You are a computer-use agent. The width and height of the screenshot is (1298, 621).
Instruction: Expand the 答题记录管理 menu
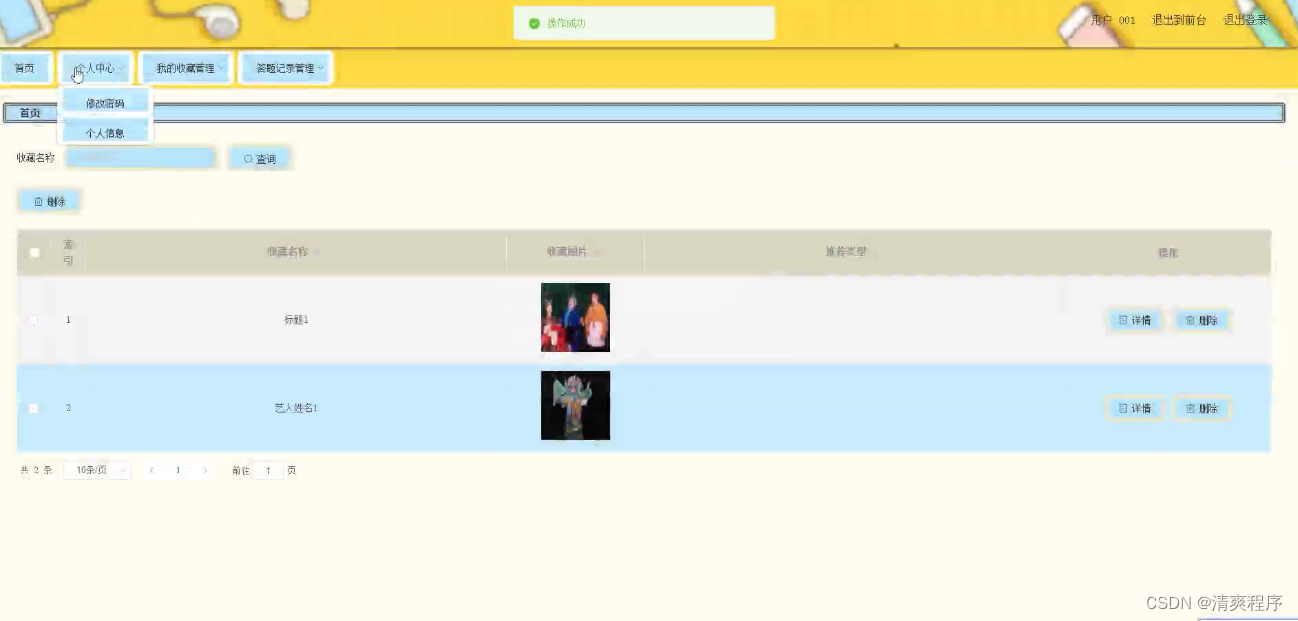(286, 68)
